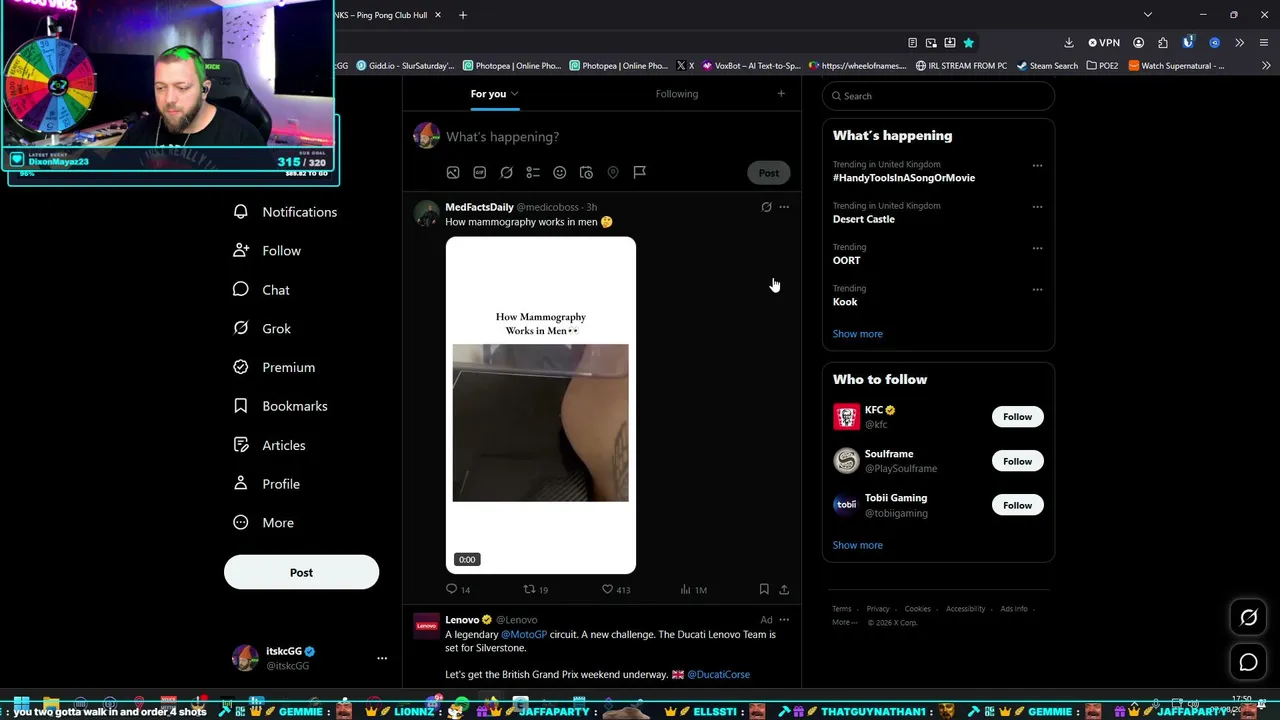Open the floating Grok button
This screenshot has width=1280, height=720.
coord(1249,618)
